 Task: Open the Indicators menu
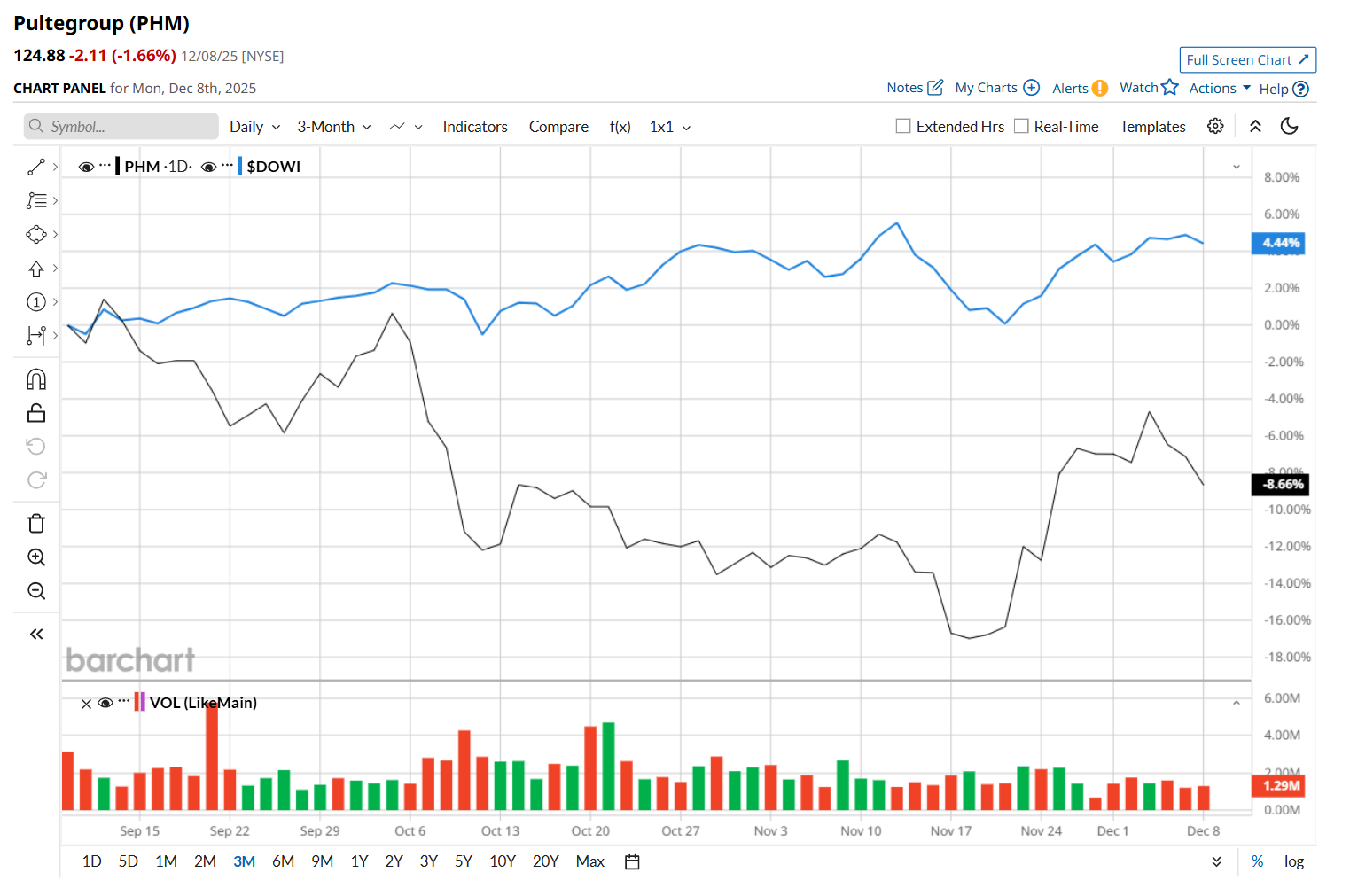click(475, 127)
